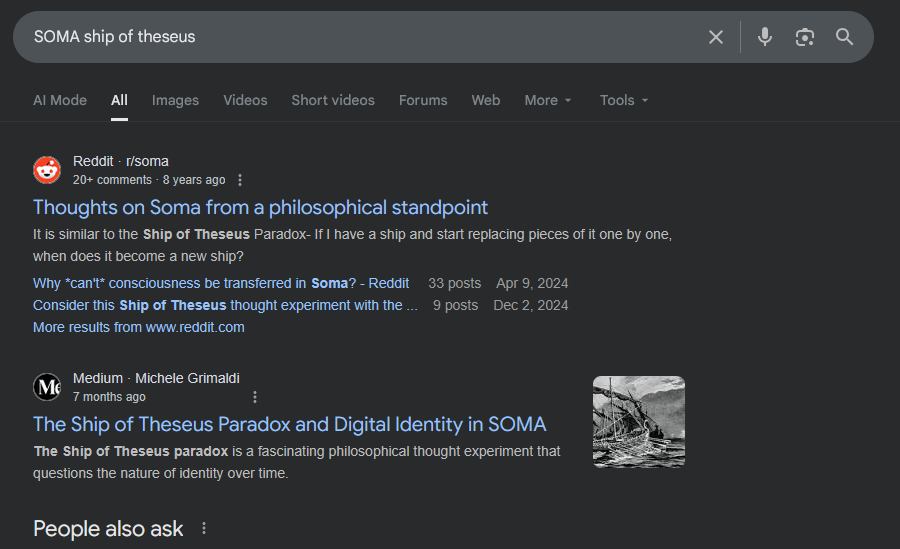Open three-dot menu for Medium result
This screenshot has height=549, width=900.
tap(255, 397)
